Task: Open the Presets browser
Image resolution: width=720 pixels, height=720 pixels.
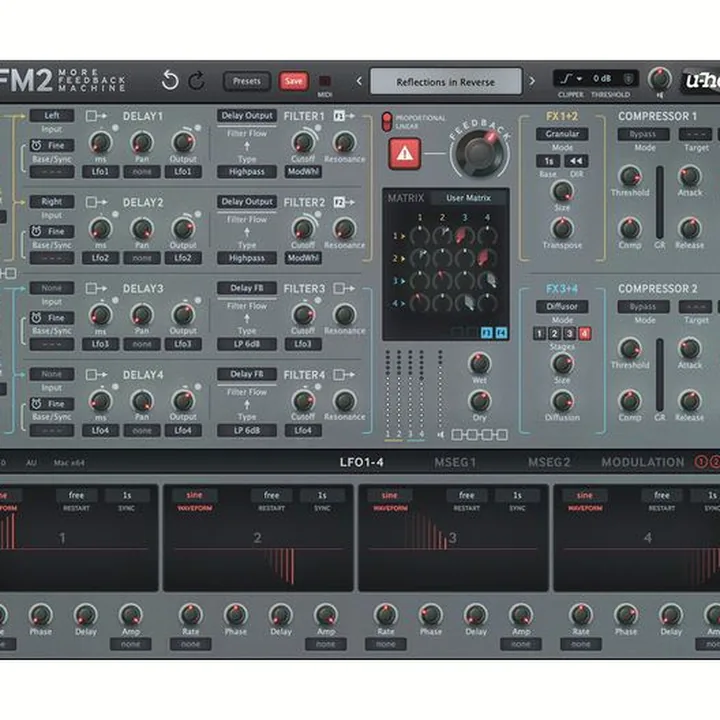Action: 247,81
